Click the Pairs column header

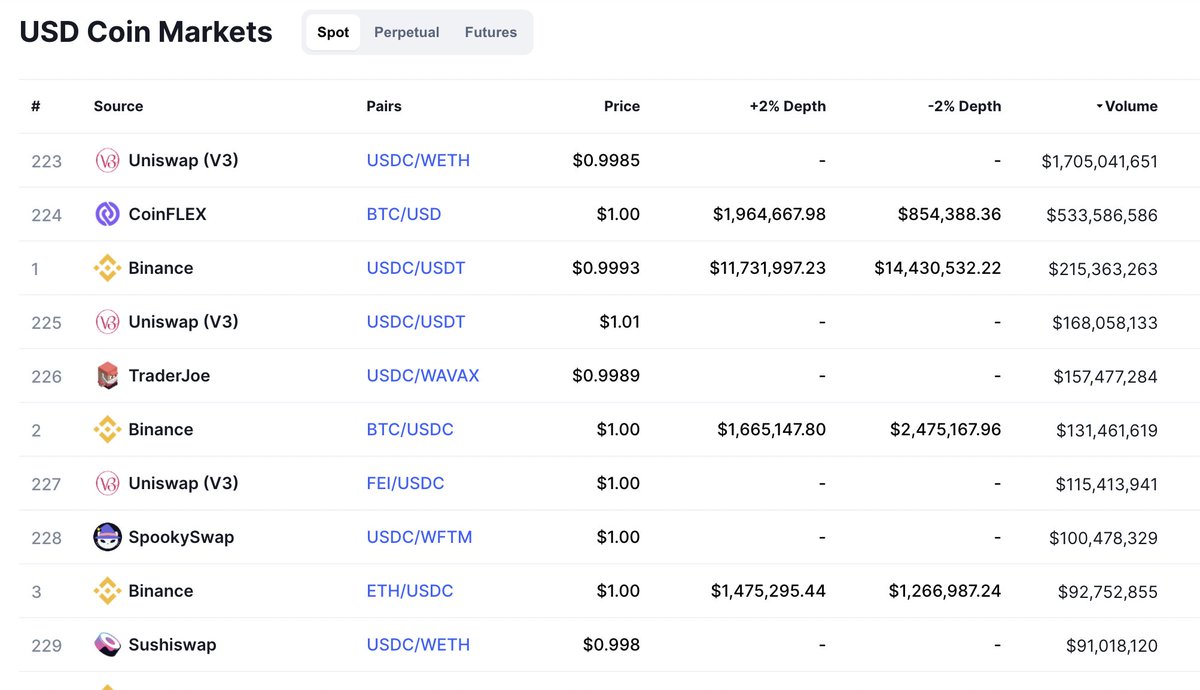tap(384, 106)
